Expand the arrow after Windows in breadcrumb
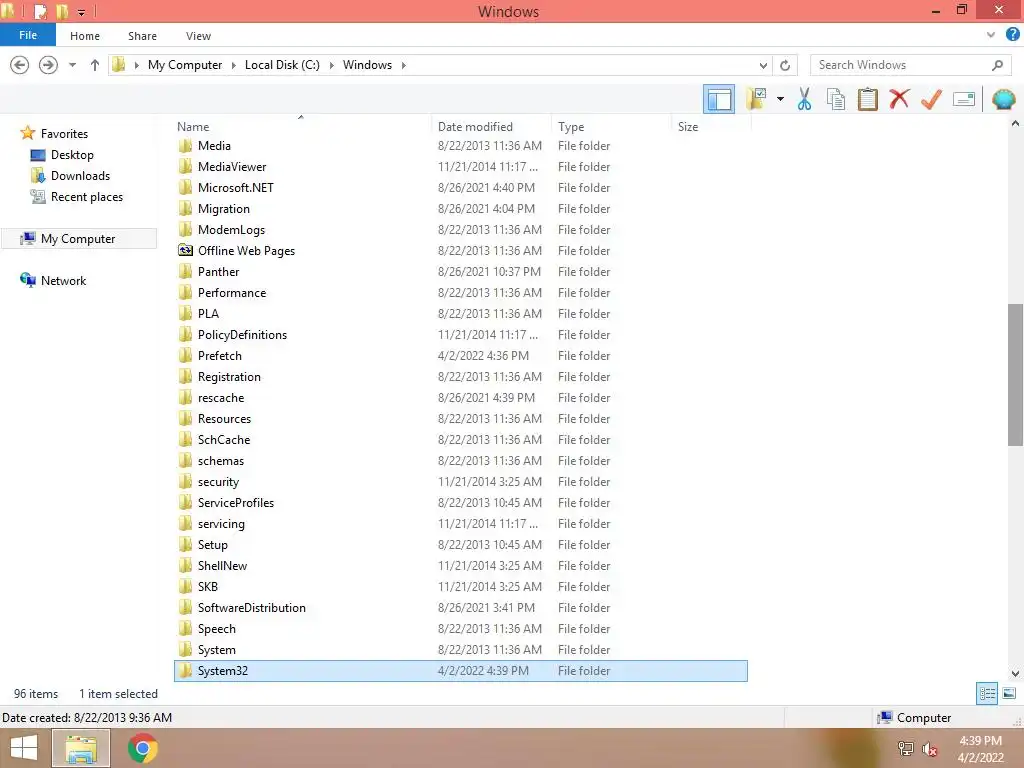1024x768 pixels. click(x=404, y=65)
